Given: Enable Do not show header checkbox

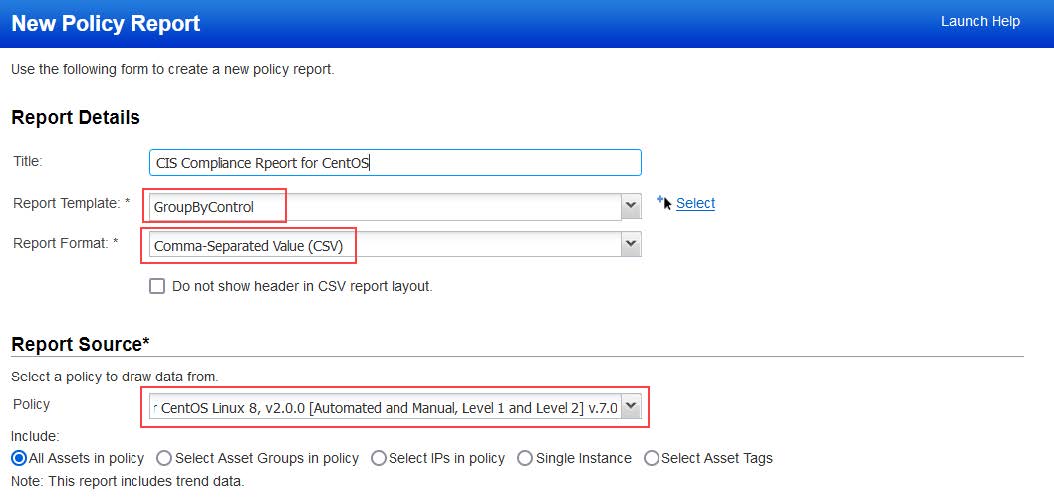Looking at the screenshot, I should [157, 286].
